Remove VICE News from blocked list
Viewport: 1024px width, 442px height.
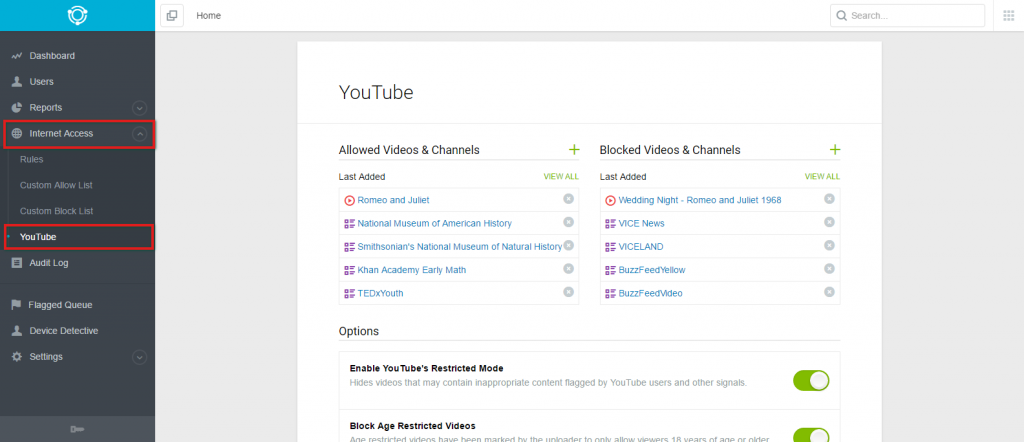point(829,222)
